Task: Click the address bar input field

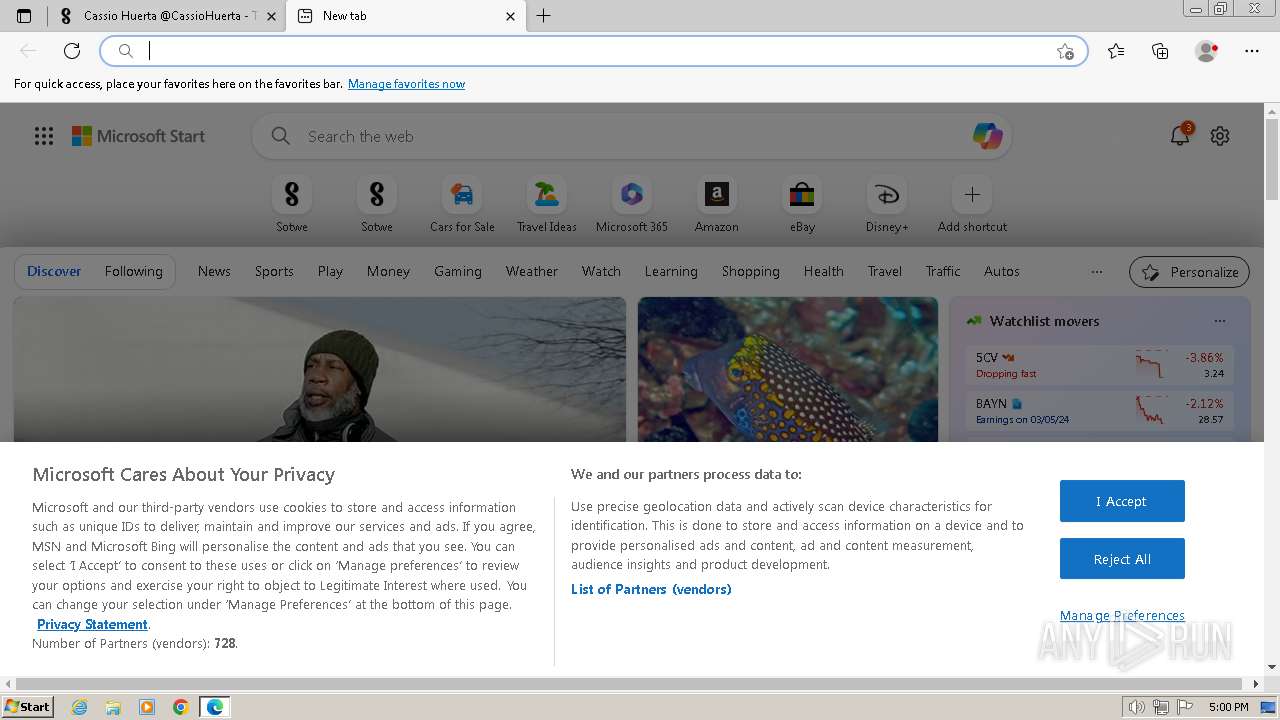Action: 595,51
